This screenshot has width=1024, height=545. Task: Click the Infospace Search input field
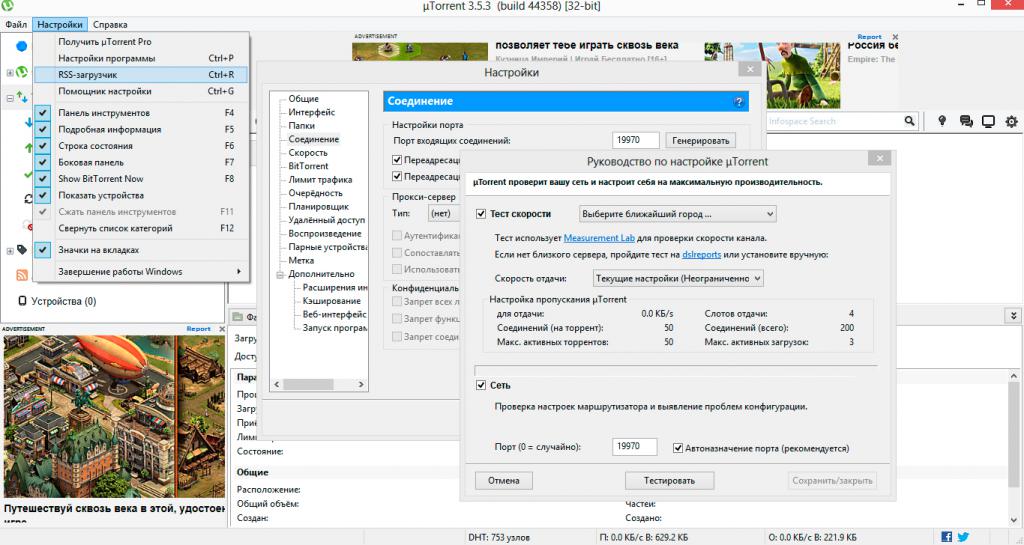834,121
